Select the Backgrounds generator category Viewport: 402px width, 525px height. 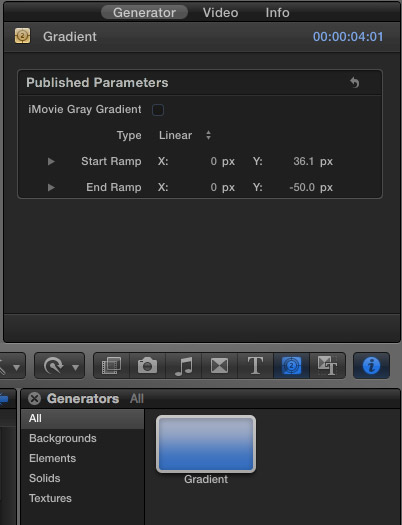coord(63,438)
